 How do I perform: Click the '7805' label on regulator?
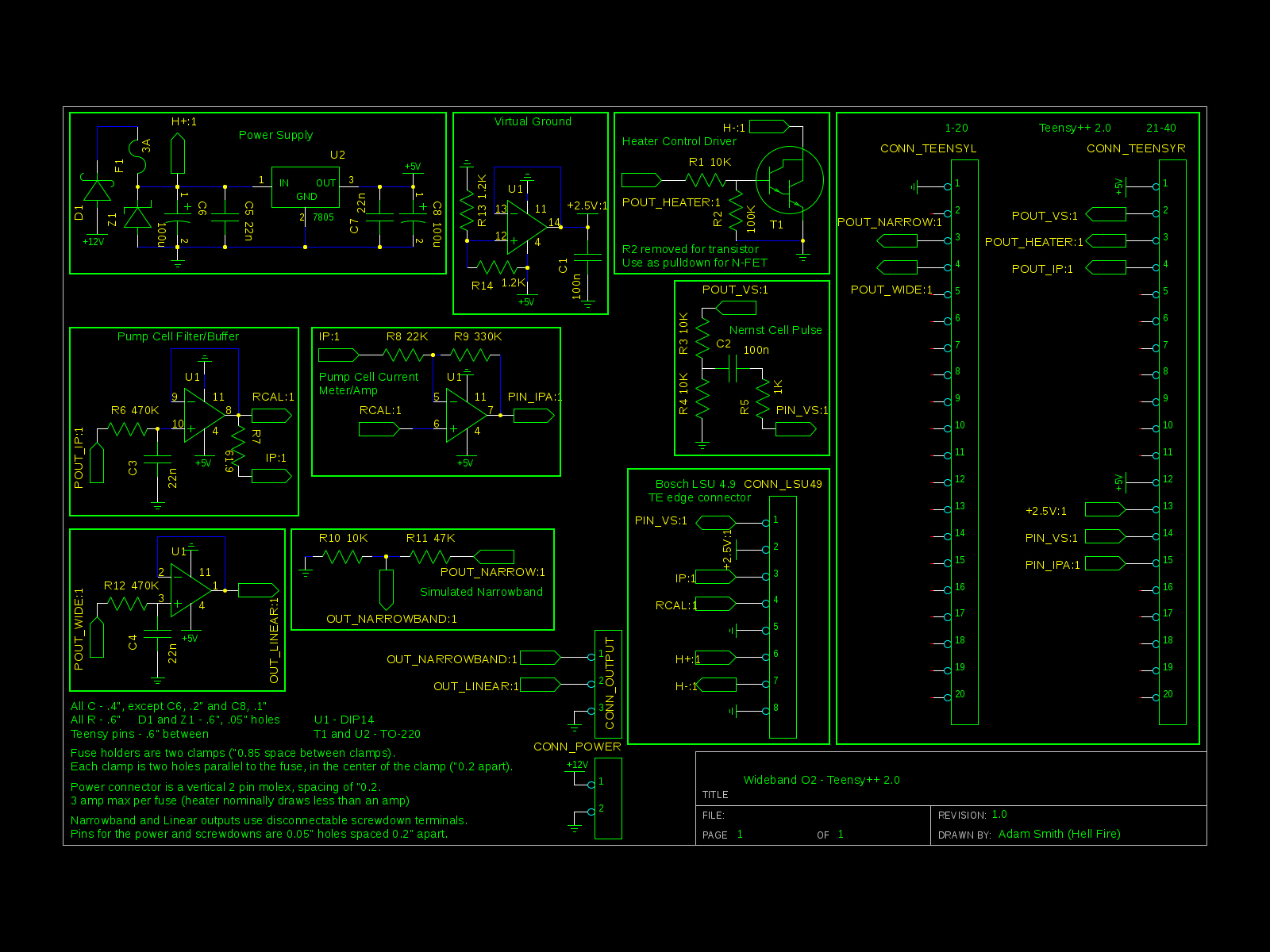point(323,217)
